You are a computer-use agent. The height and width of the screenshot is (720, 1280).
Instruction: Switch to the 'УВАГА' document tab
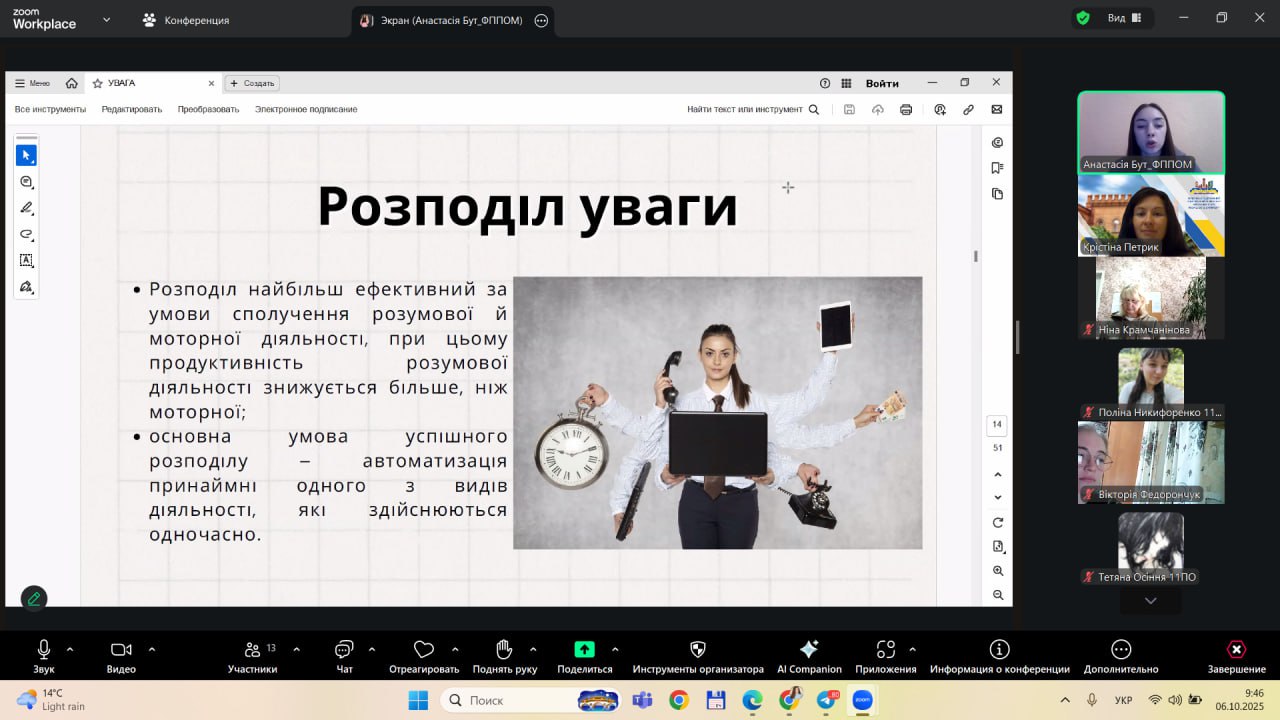(121, 83)
